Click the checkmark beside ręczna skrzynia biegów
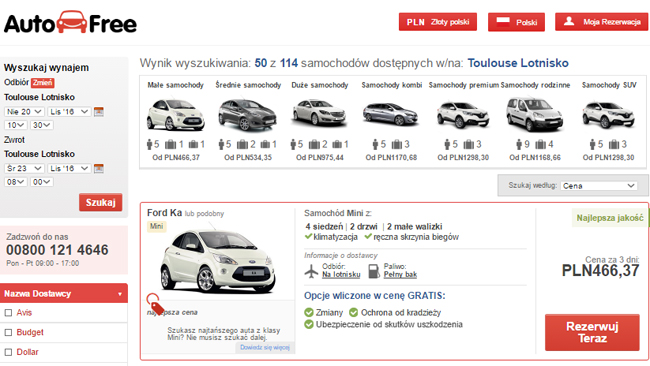Image resolution: width=650 pixels, height=366 pixels. tap(368, 237)
